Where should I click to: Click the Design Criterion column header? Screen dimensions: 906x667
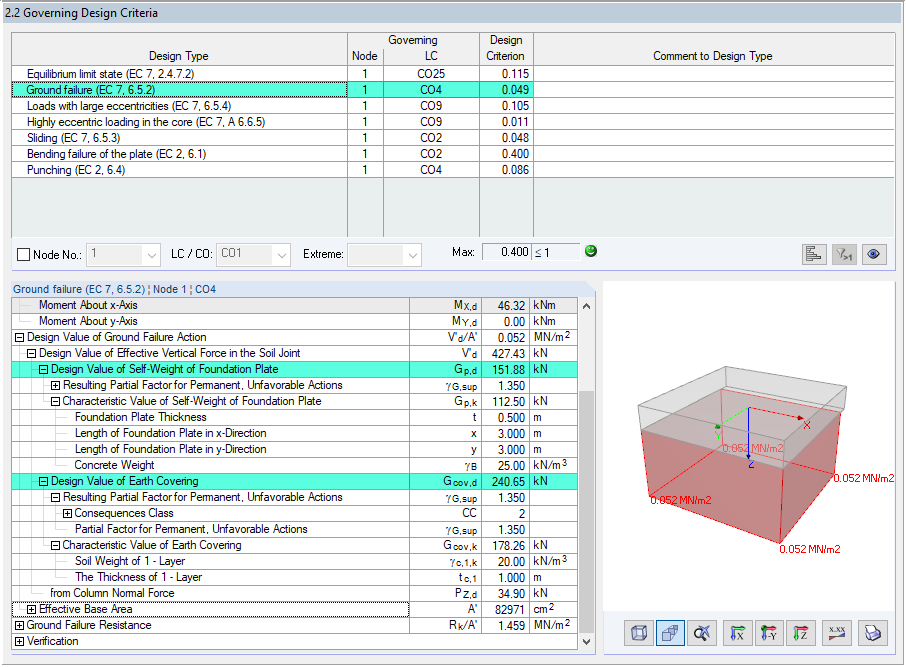(x=506, y=49)
